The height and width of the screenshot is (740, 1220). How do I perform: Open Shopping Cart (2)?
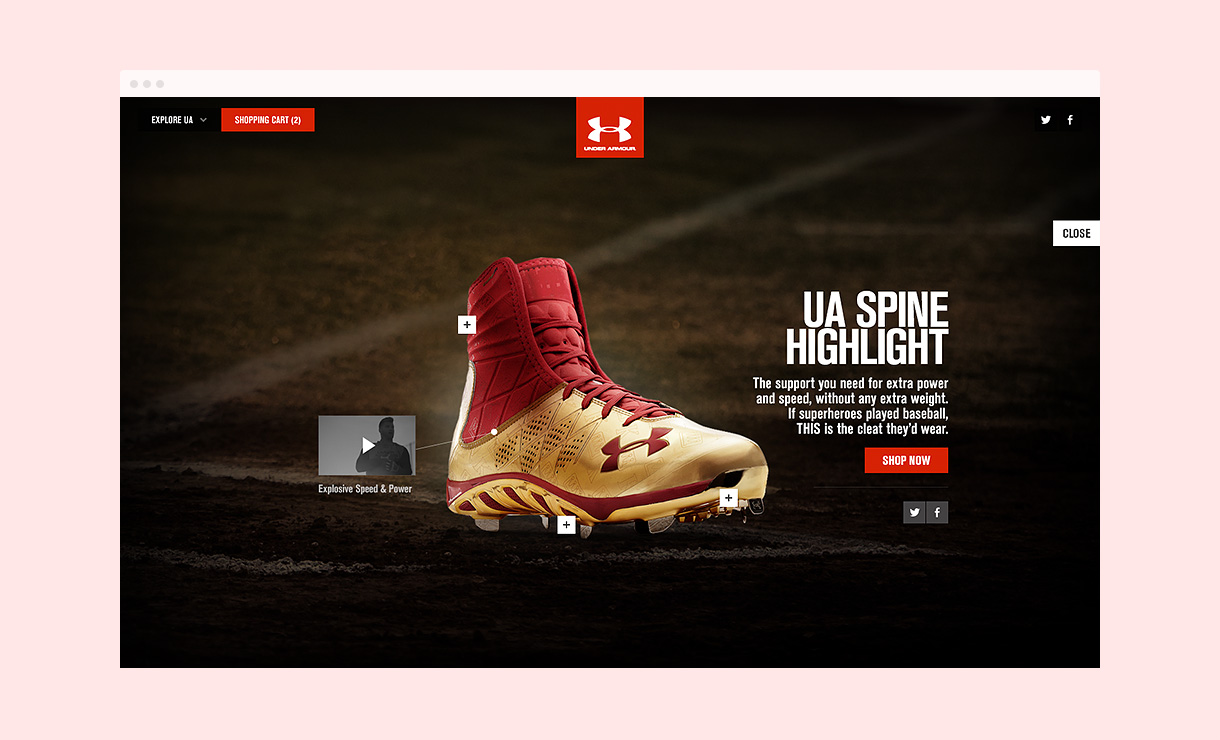pos(268,120)
